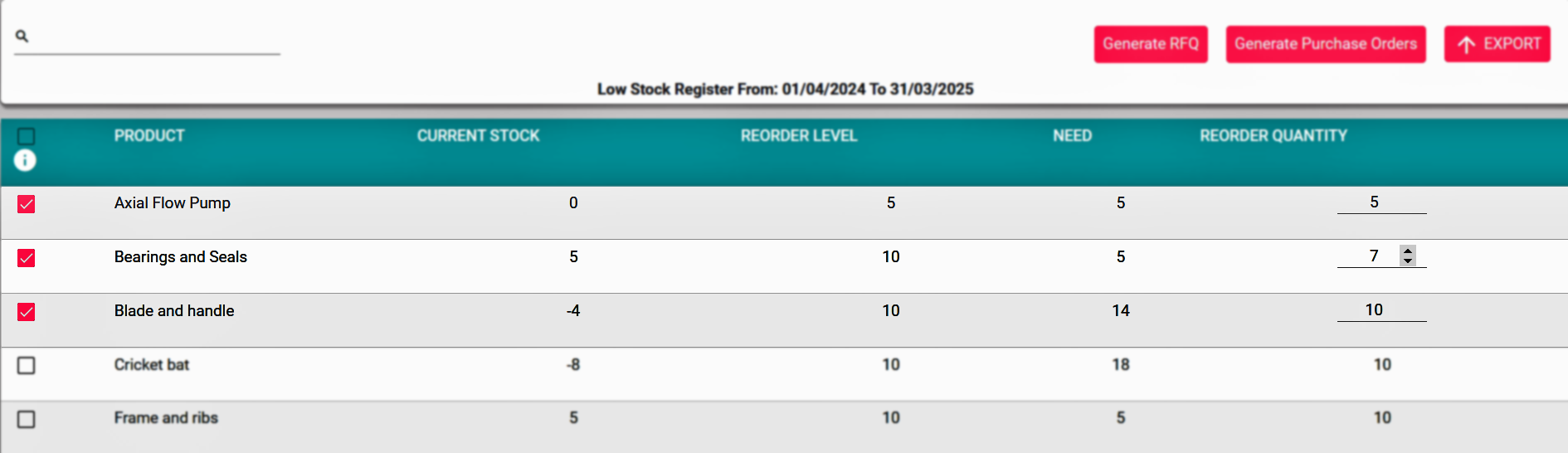The width and height of the screenshot is (1568, 453).
Task: Click the upward arrow icon on Export
Action: [x=1467, y=45]
